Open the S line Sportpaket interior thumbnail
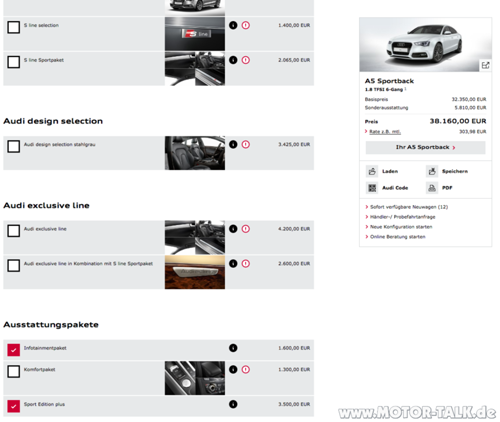500x422 pixels. [x=195, y=69]
